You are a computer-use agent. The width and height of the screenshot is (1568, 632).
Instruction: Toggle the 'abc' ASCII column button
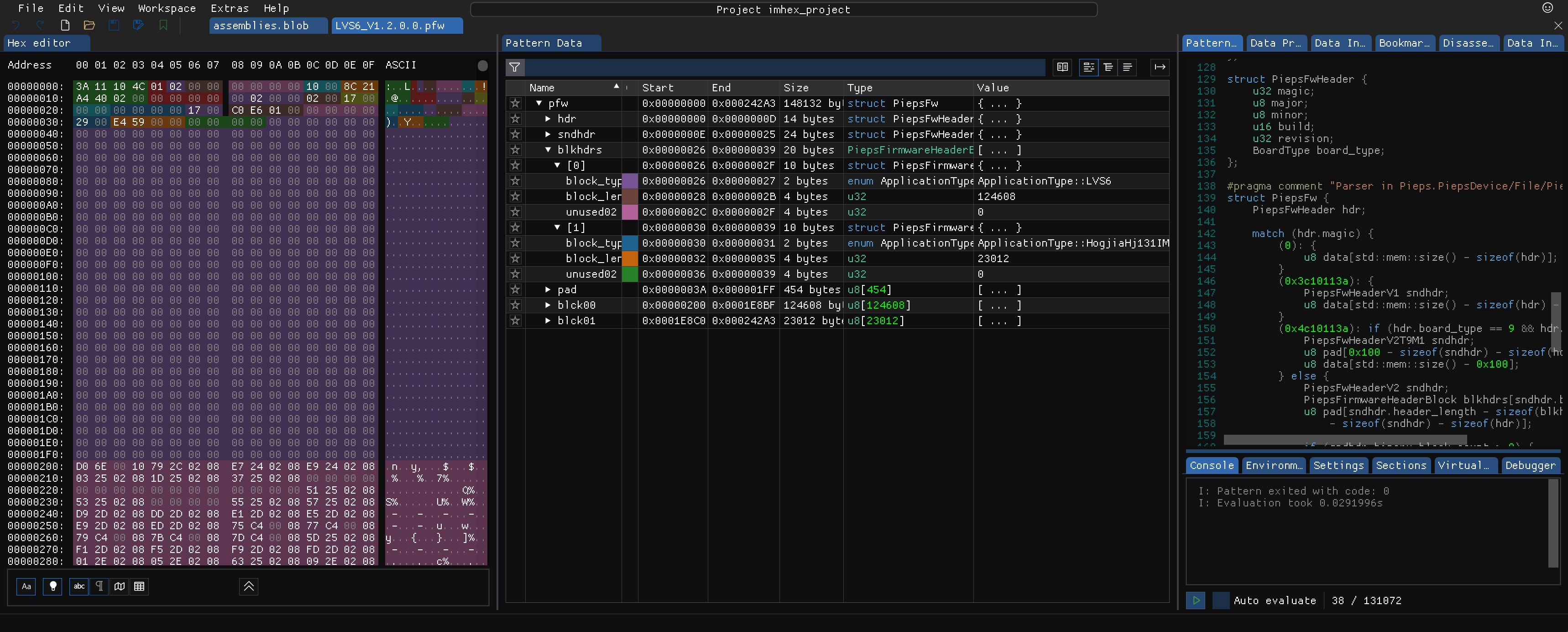(x=79, y=586)
